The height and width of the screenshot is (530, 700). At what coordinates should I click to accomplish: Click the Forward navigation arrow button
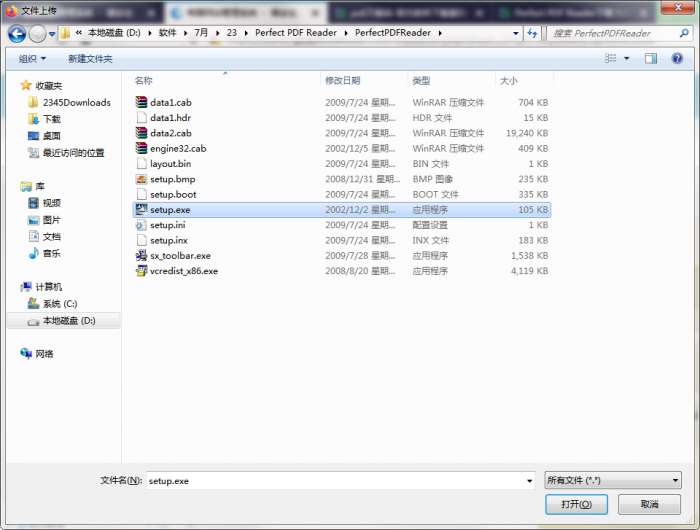coord(38,33)
